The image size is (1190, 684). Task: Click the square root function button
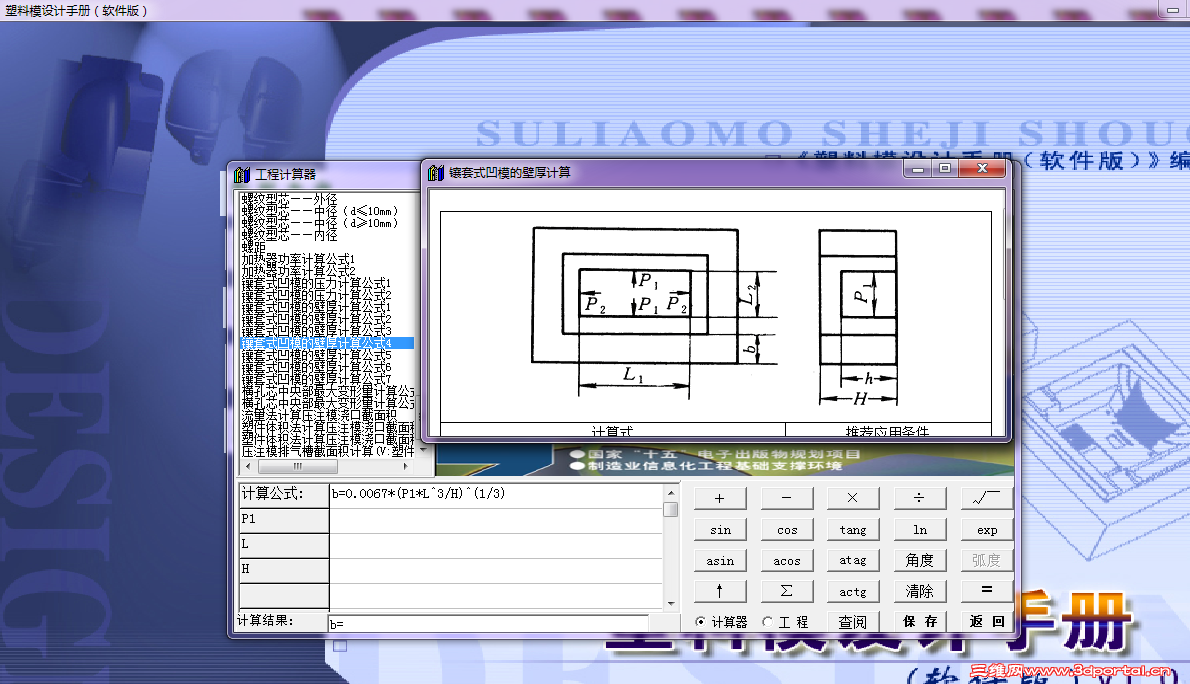coord(985,497)
